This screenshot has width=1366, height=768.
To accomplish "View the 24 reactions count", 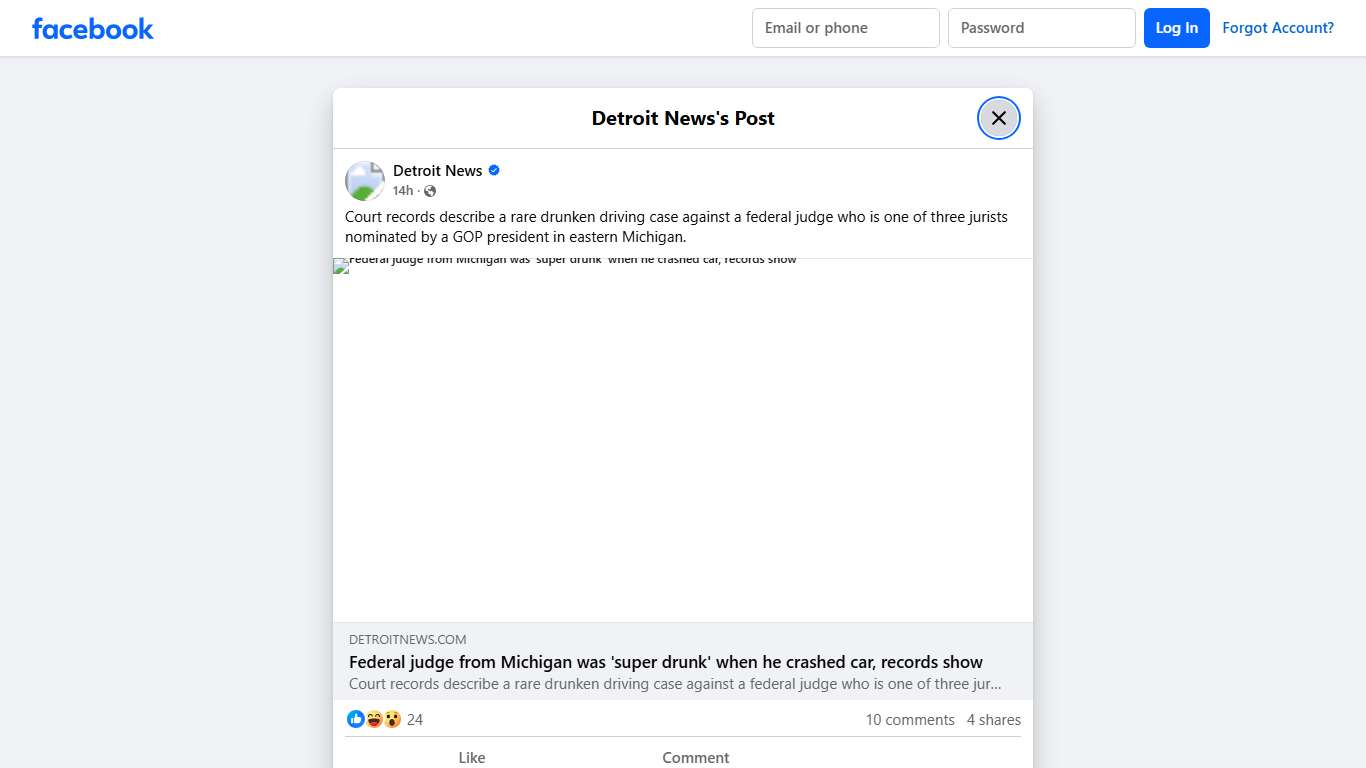I will 415,720.
